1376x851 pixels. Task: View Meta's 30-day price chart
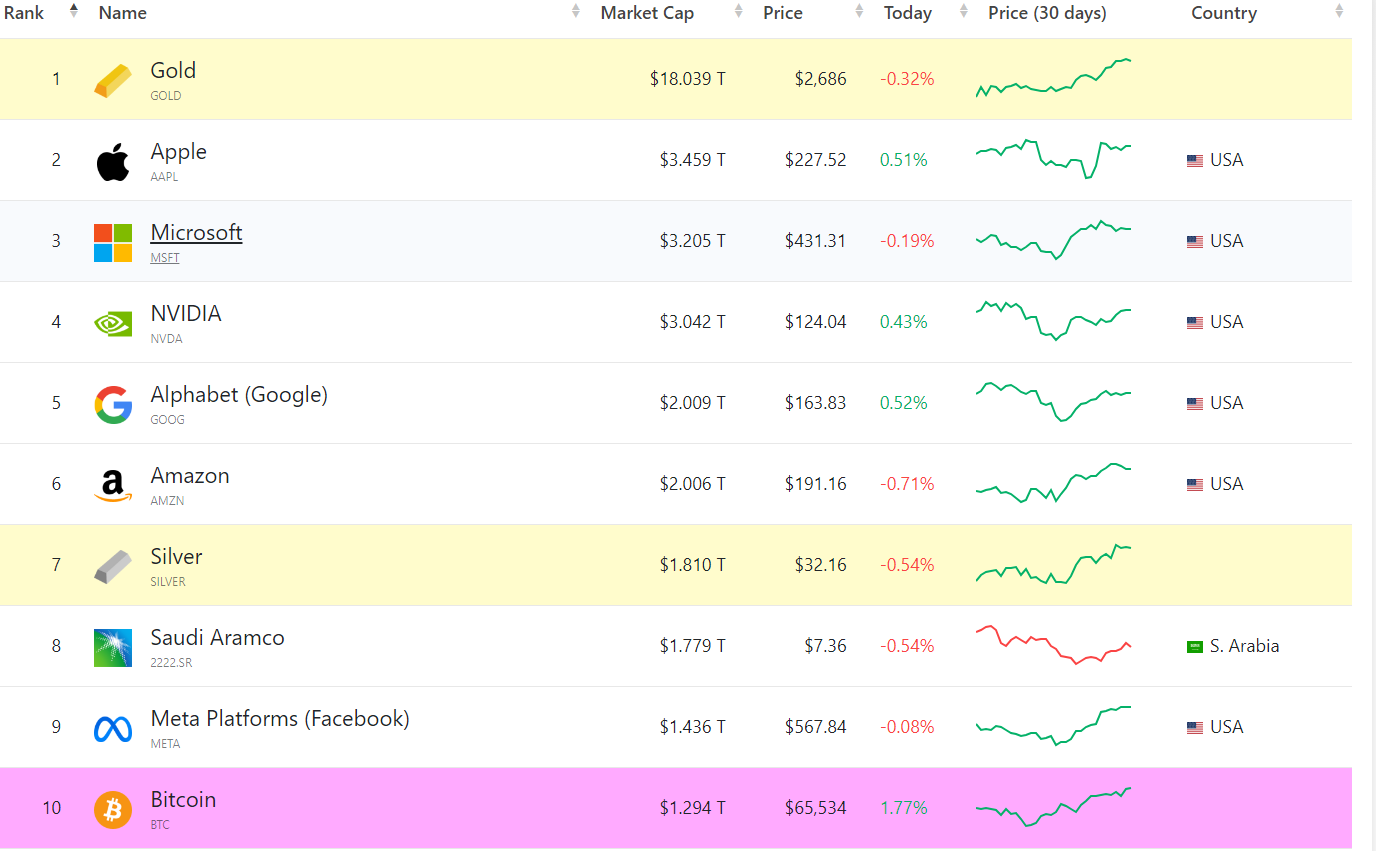click(1053, 726)
